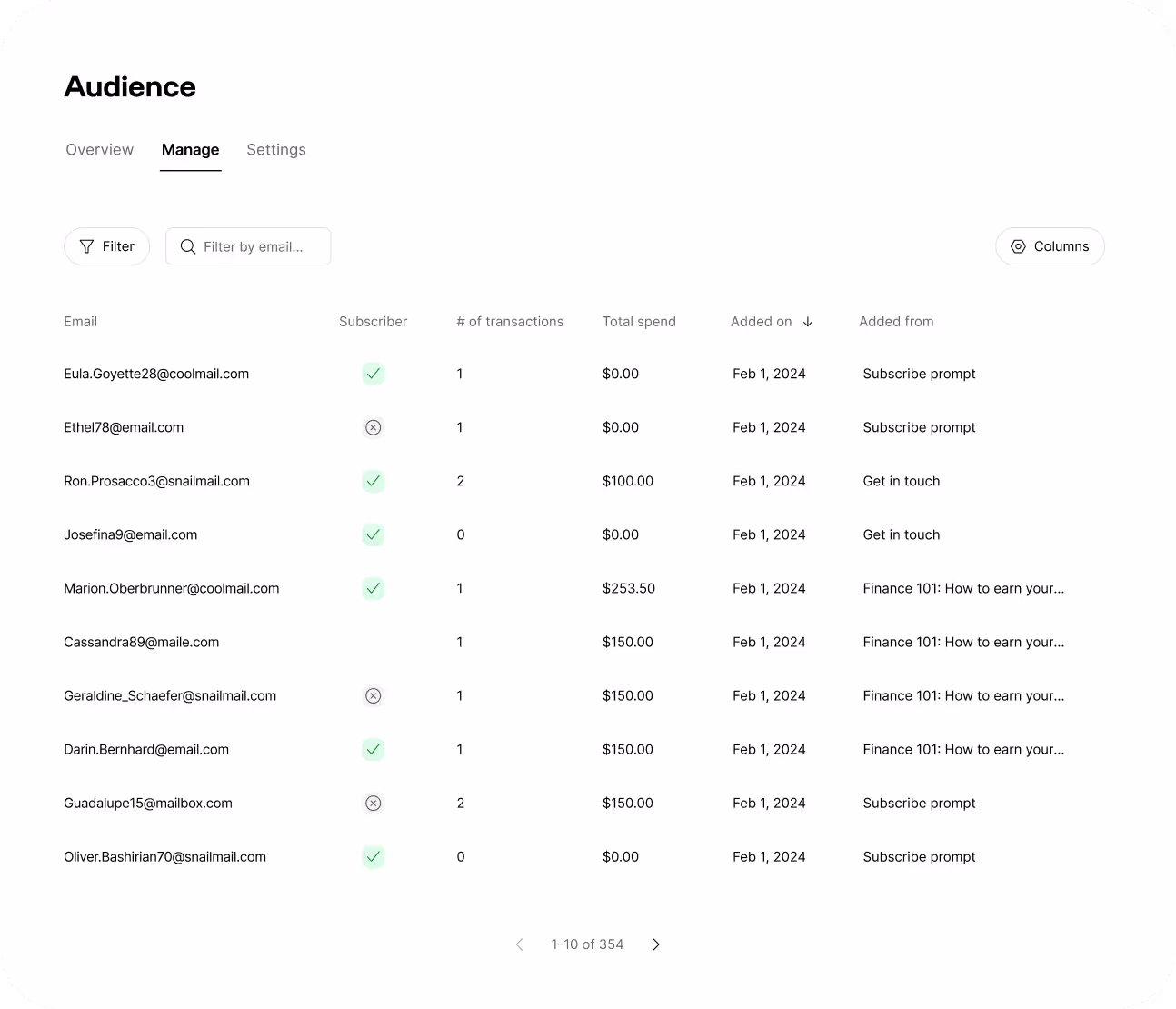Select the email Josefina9@email.com

pyautogui.click(x=130, y=534)
